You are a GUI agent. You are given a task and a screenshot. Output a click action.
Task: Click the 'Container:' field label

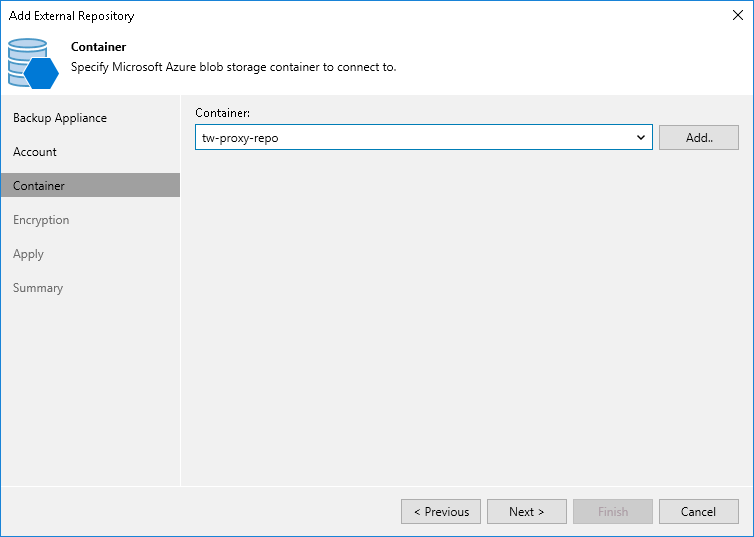(x=223, y=113)
